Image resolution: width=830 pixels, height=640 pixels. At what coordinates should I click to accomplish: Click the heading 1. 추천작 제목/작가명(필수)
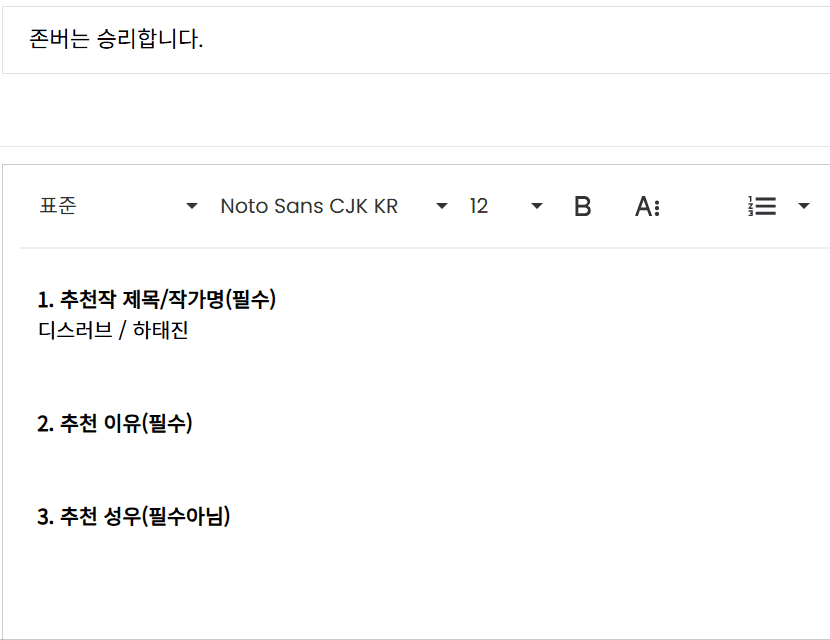tap(156, 300)
